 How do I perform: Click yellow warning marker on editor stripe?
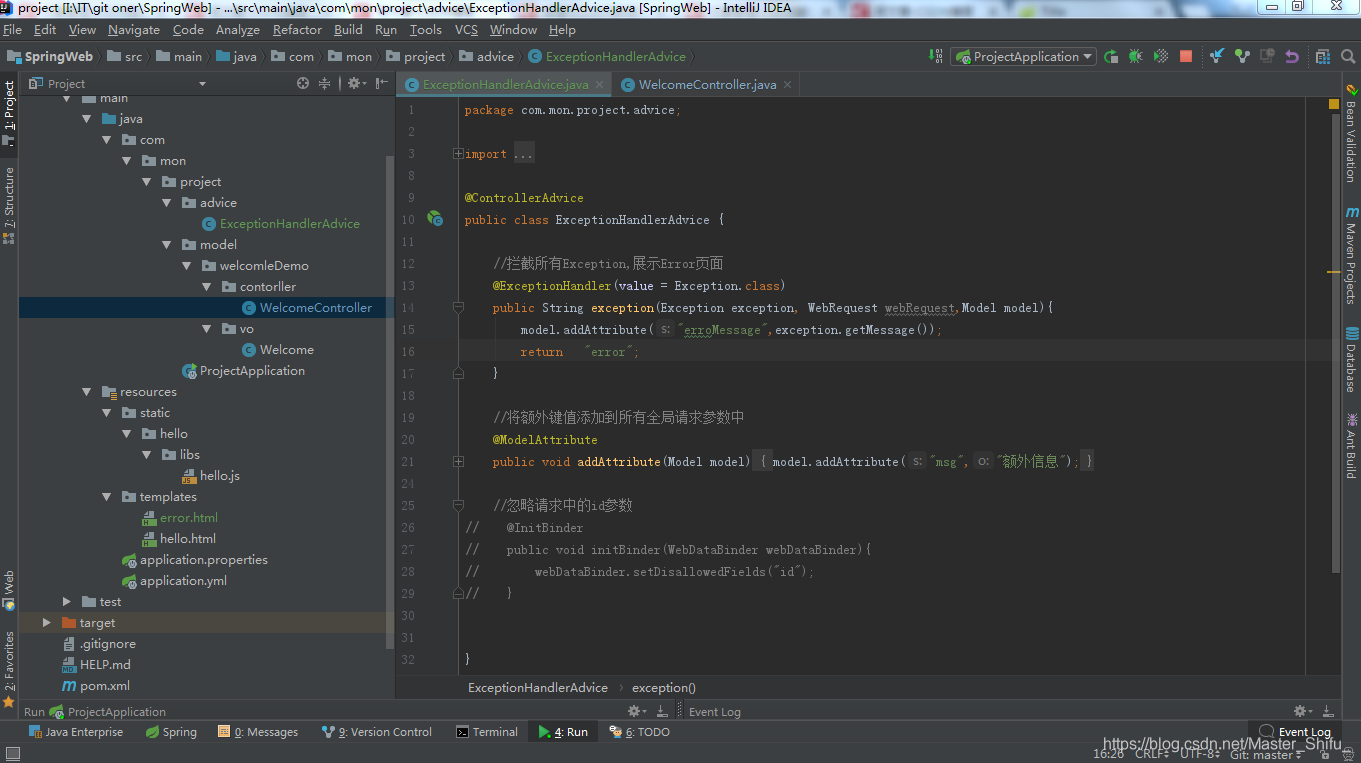[1334, 272]
